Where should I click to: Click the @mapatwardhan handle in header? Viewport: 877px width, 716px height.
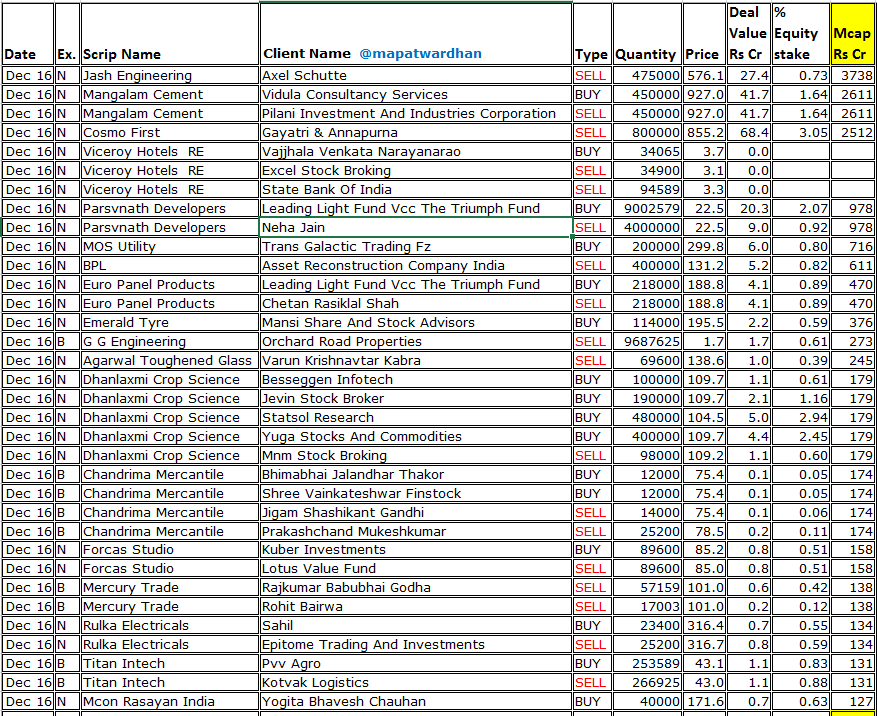[x=420, y=54]
